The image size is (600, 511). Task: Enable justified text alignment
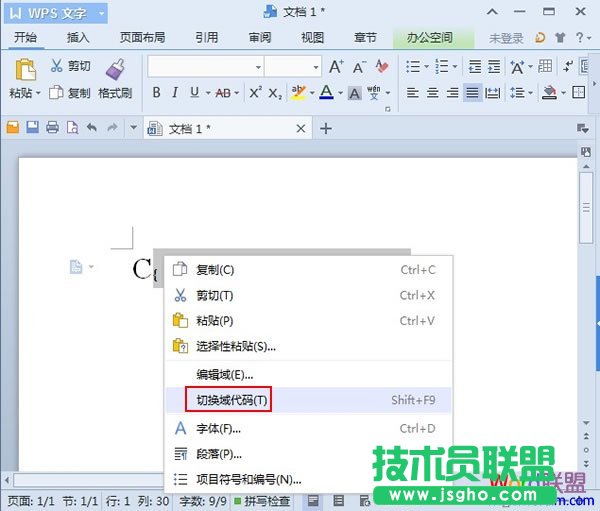[x=472, y=93]
